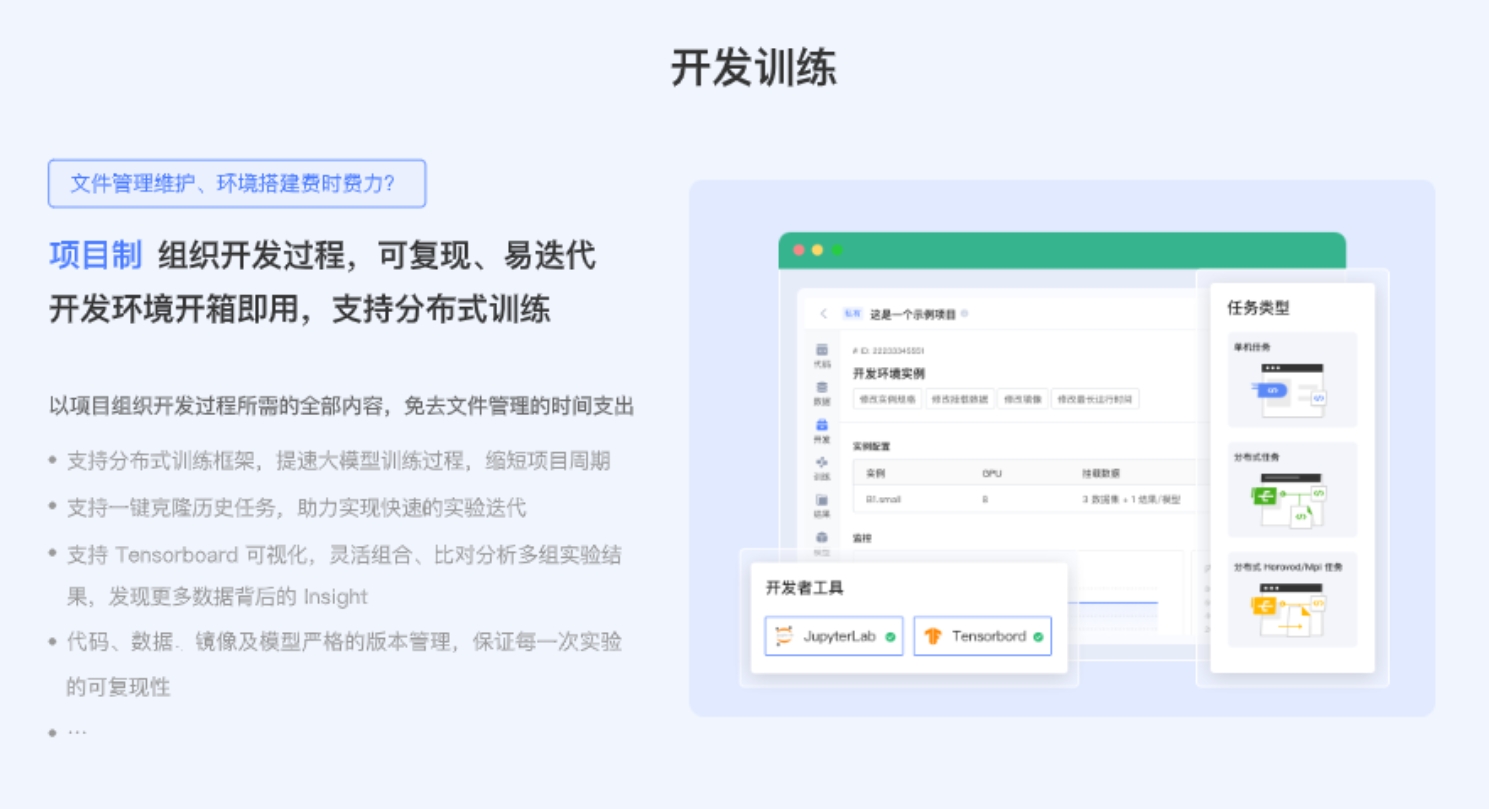Click the 实例配置 section label
The height and width of the screenshot is (809, 1489).
click(x=871, y=446)
